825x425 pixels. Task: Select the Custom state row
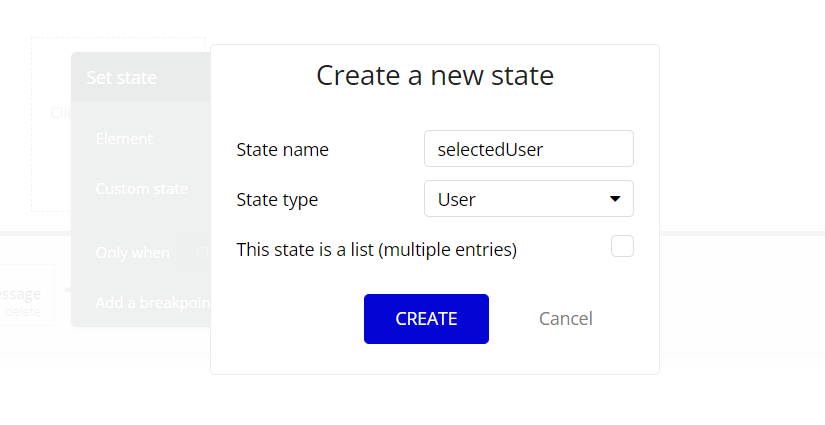140,188
